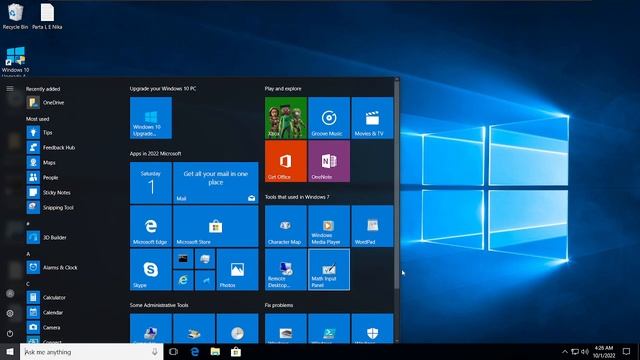Screen dimensions: 640x360
Task: Click the Cortana microphone icon
Action: 155,352
